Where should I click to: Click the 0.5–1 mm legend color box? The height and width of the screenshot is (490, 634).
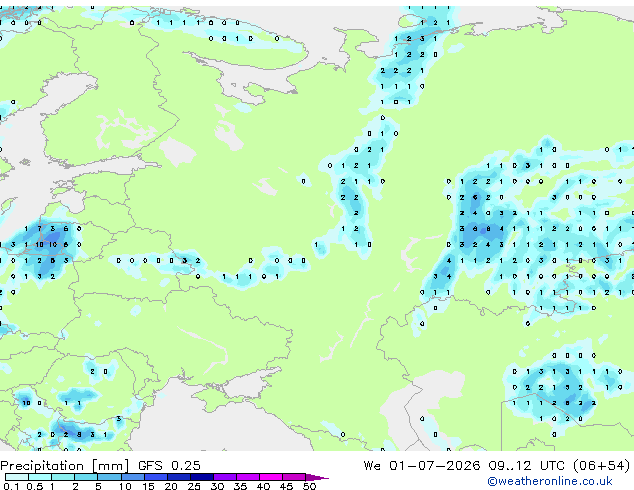pyautogui.click(x=40, y=477)
